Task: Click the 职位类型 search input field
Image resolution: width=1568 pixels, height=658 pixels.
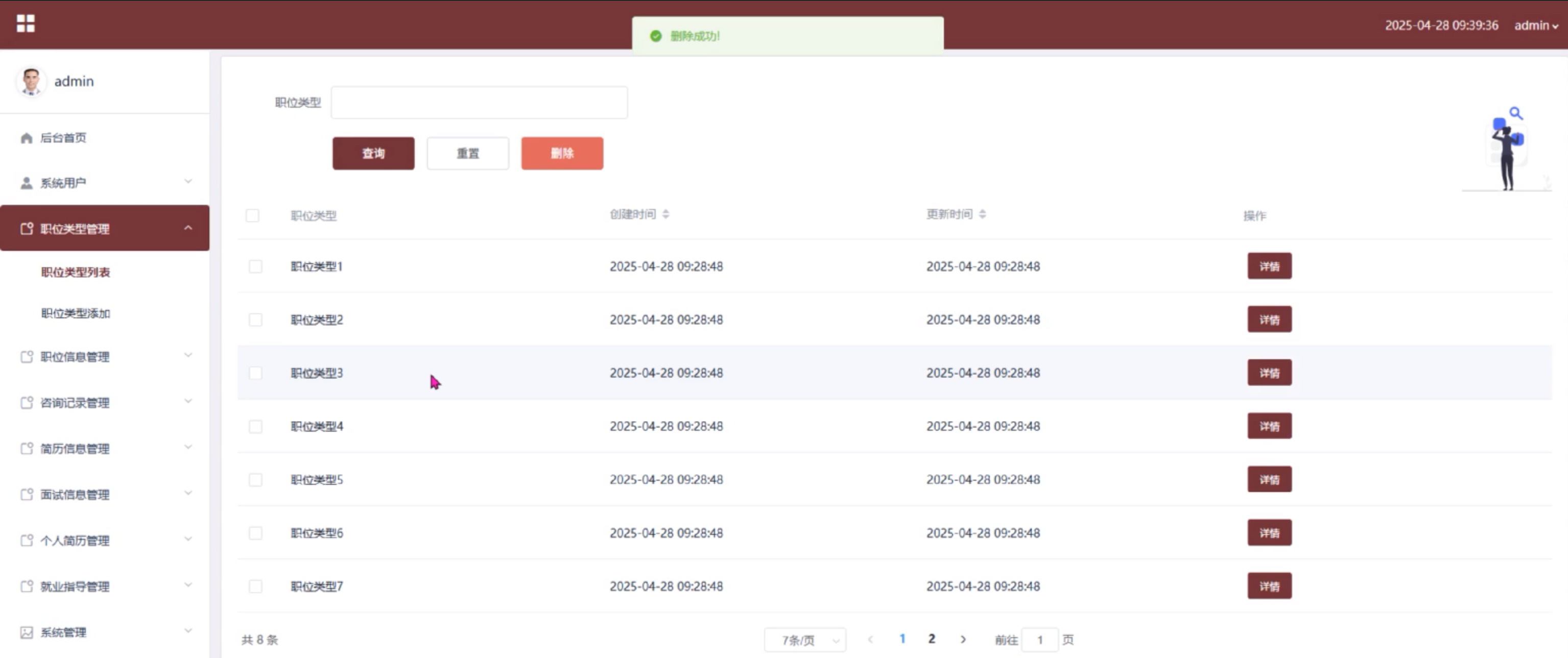Action: pos(479,102)
